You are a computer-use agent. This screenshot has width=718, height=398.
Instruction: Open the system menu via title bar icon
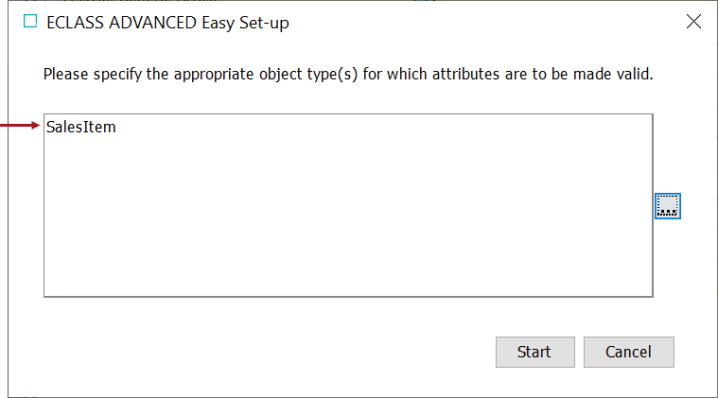tap(30, 21)
